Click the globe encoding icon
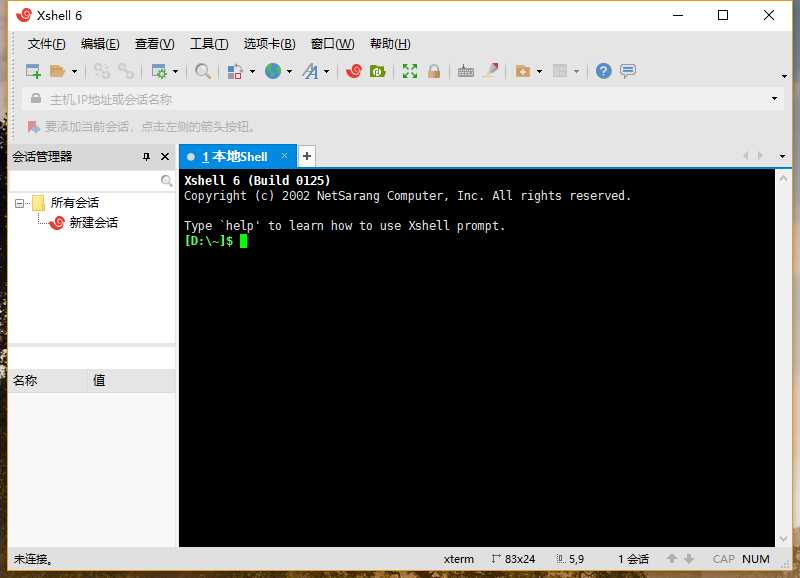Viewport: 800px width, 578px height. (x=273, y=71)
